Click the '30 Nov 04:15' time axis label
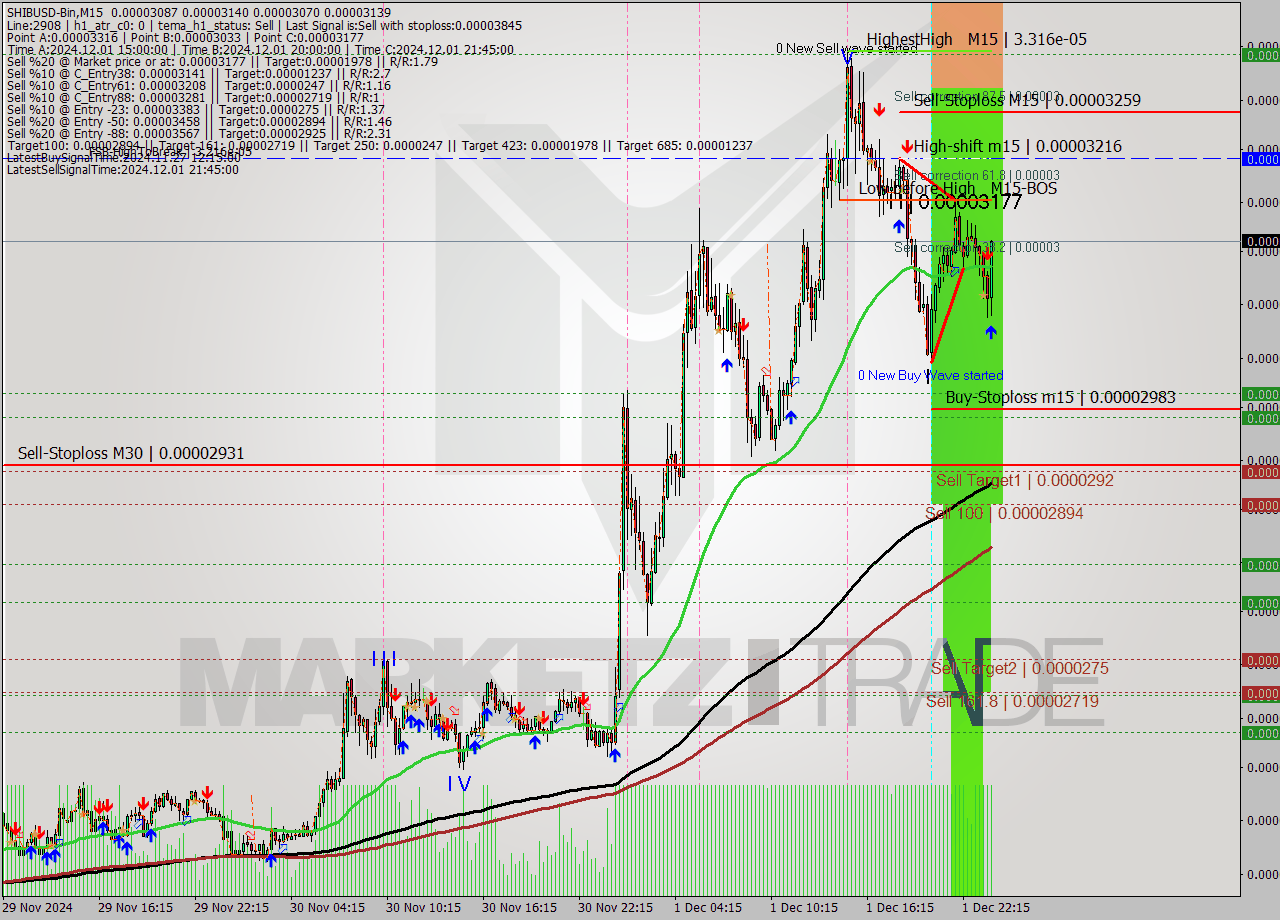Image resolution: width=1280 pixels, height=920 pixels. coord(328,908)
